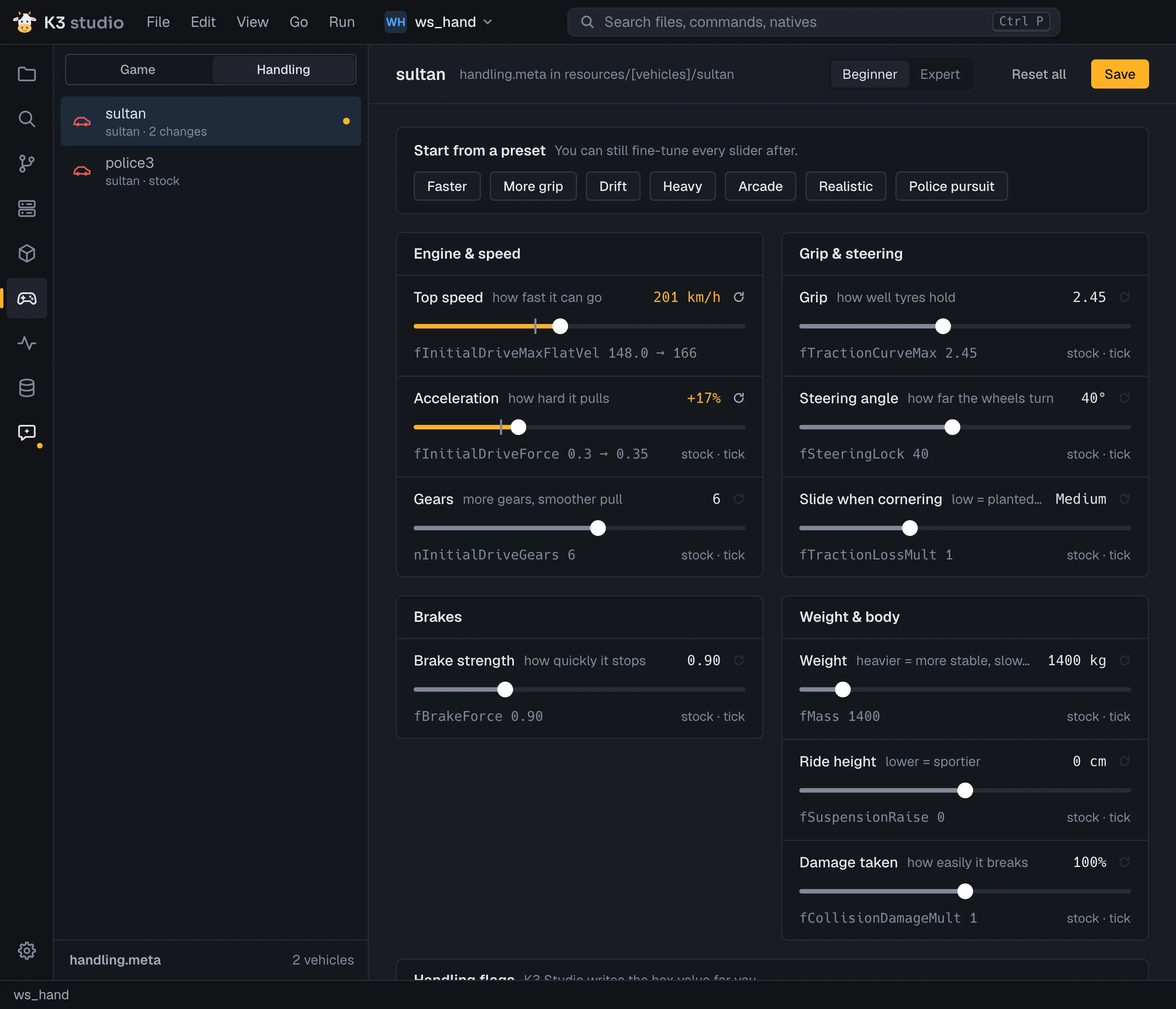Click the Steering angle reset icon
The height and width of the screenshot is (1009, 1176).
coord(1124,398)
